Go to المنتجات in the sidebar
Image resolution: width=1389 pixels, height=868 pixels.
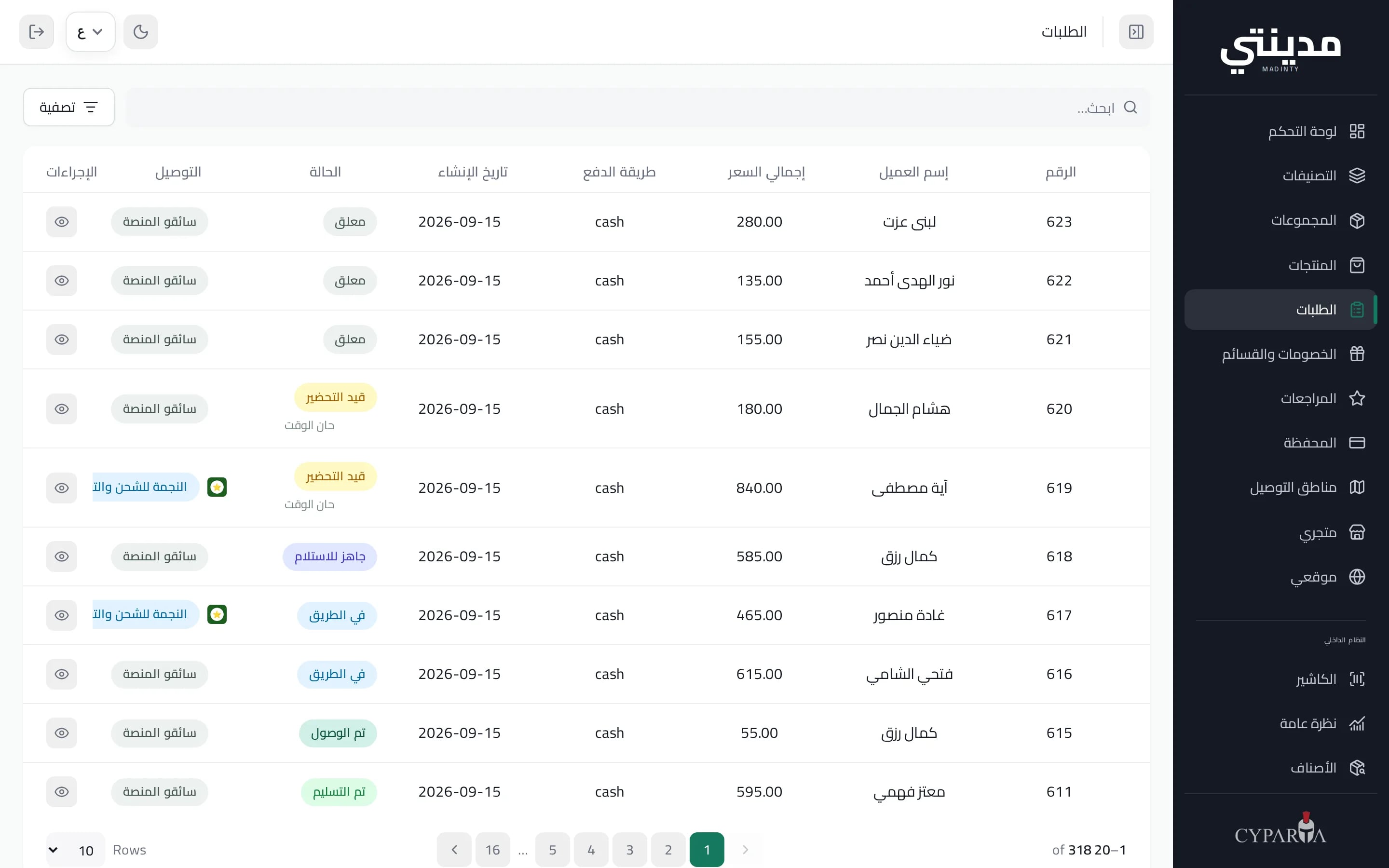point(1281,265)
